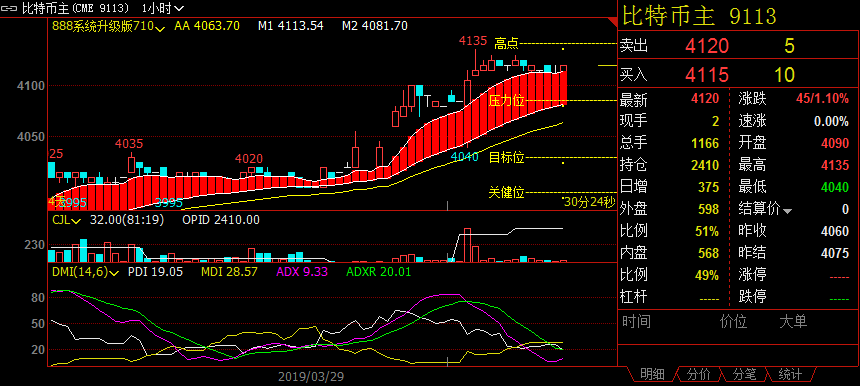Click the 关健位 level label

click(506, 192)
